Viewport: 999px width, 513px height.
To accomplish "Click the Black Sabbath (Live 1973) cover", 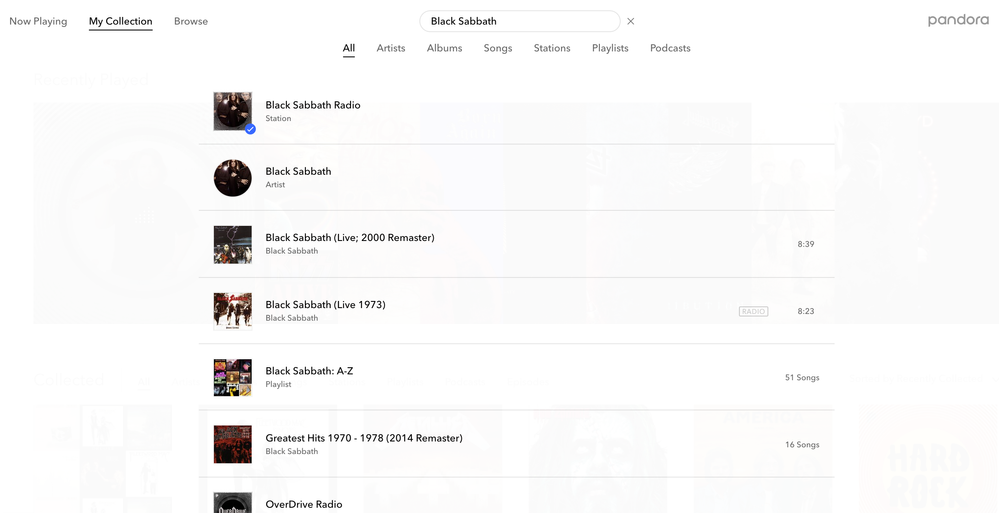I will (232, 311).
